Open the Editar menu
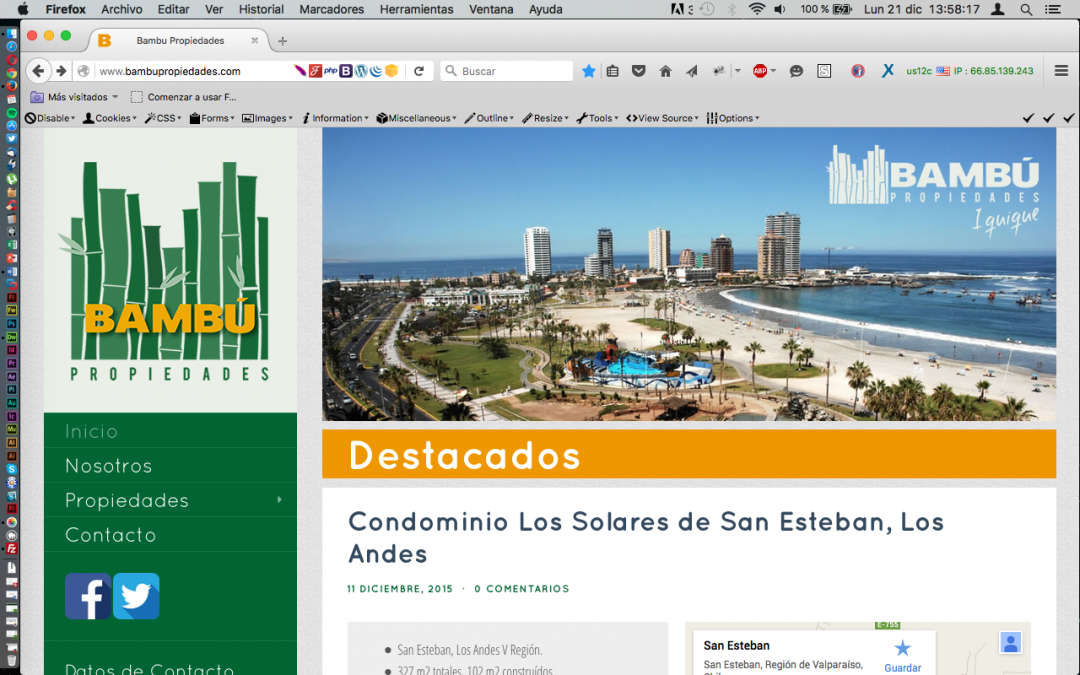Screen dimensions: 1080x675 [x=173, y=10]
